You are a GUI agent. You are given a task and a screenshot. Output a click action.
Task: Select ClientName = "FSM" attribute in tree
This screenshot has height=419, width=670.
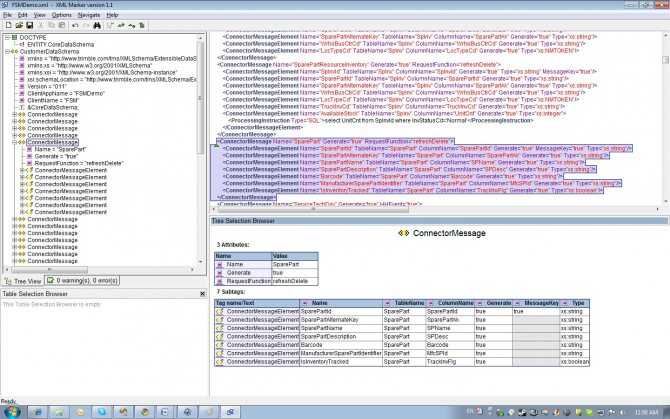click(53, 100)
